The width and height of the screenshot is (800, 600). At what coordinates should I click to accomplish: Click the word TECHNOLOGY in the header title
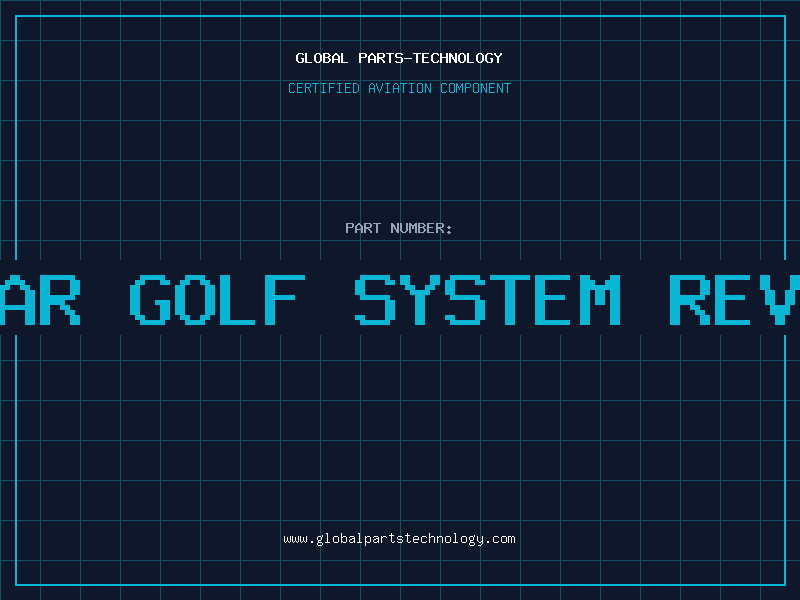click(x=458, y=58)
